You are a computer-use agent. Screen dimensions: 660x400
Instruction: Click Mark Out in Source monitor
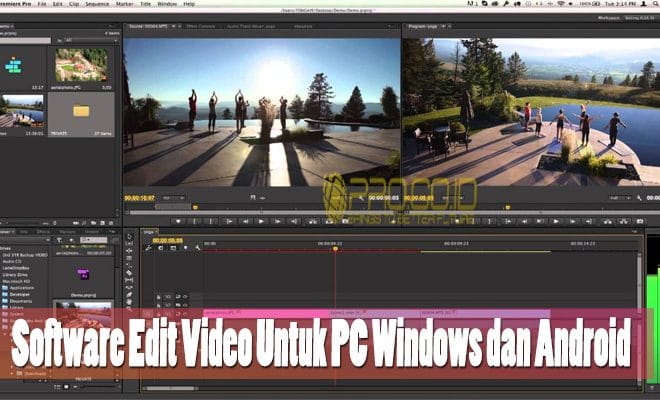pyautogui.click(x=210, y=221)
